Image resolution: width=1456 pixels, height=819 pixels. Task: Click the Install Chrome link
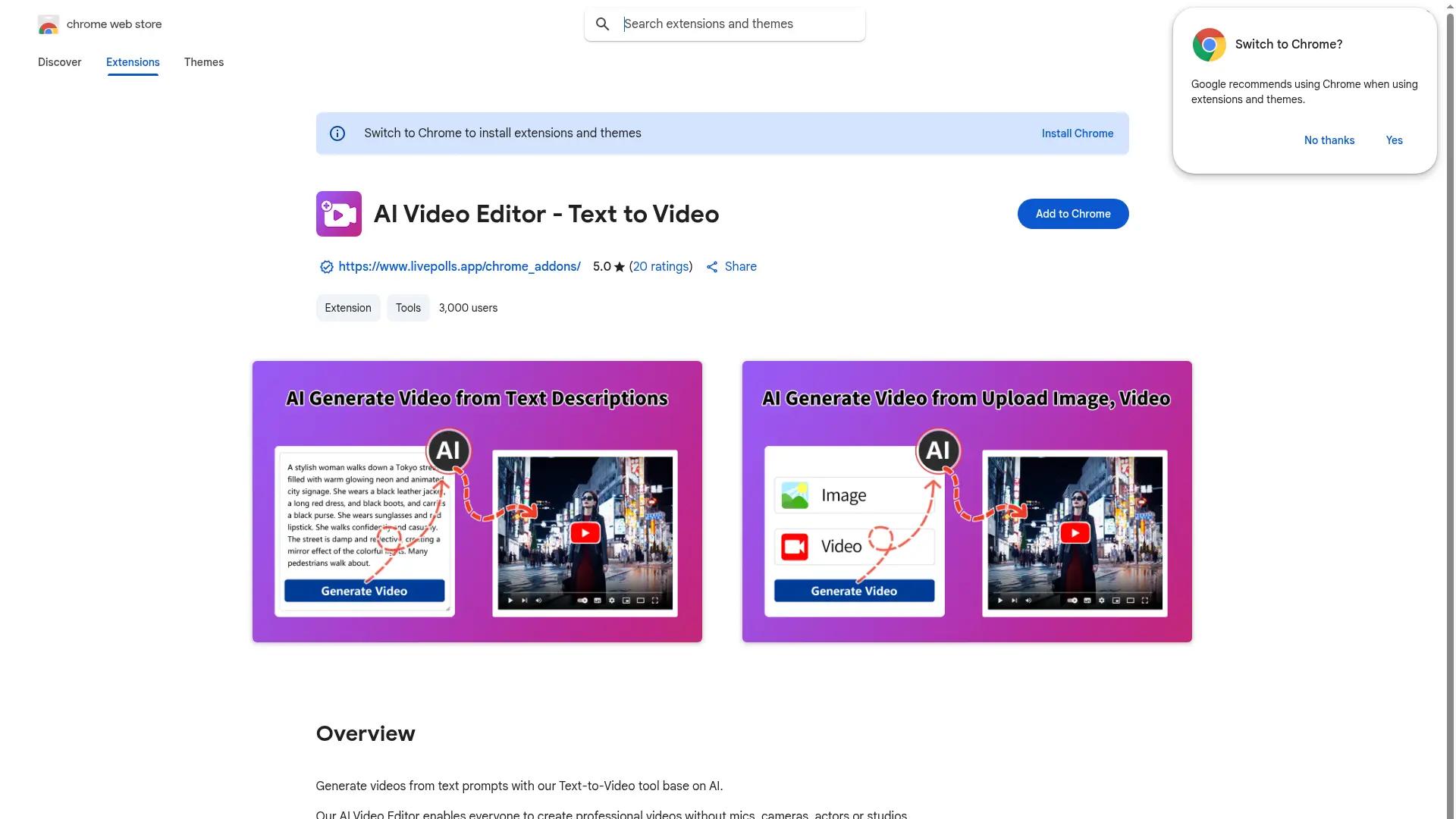pos(1077,133)
